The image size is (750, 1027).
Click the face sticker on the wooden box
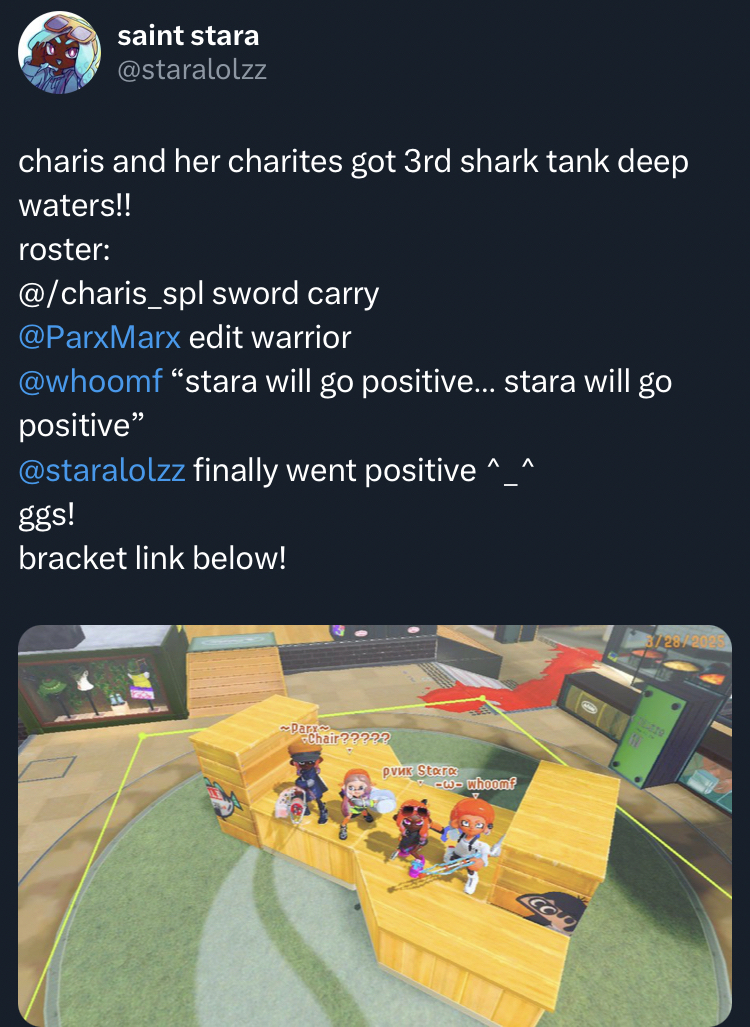point(549,912)
